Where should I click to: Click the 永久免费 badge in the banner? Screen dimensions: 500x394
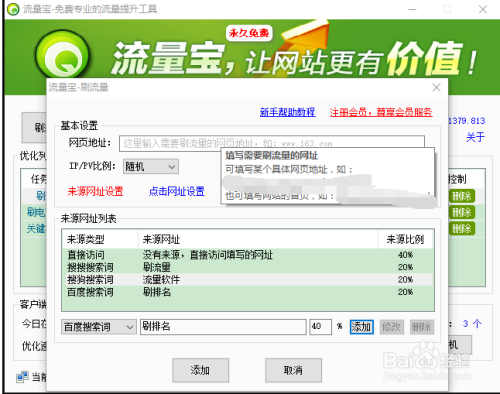(x=249, y=33)
